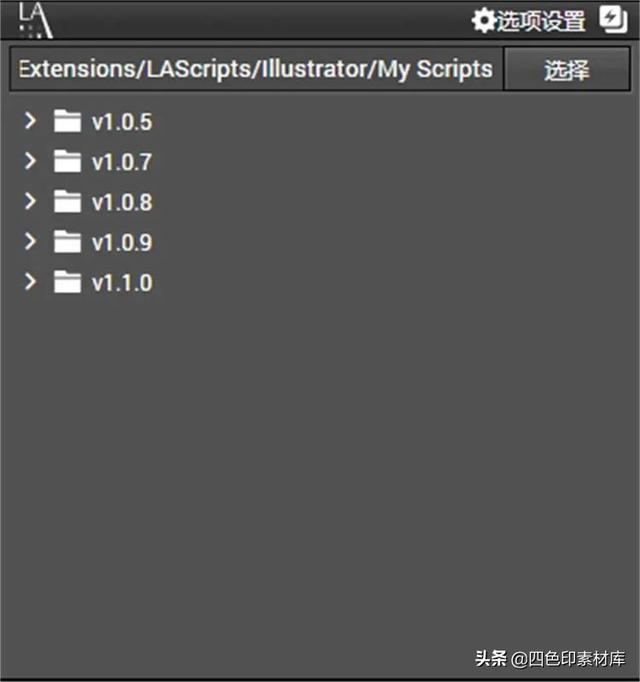Expand the v1.0.9 folder chevron

coord(30,241)
